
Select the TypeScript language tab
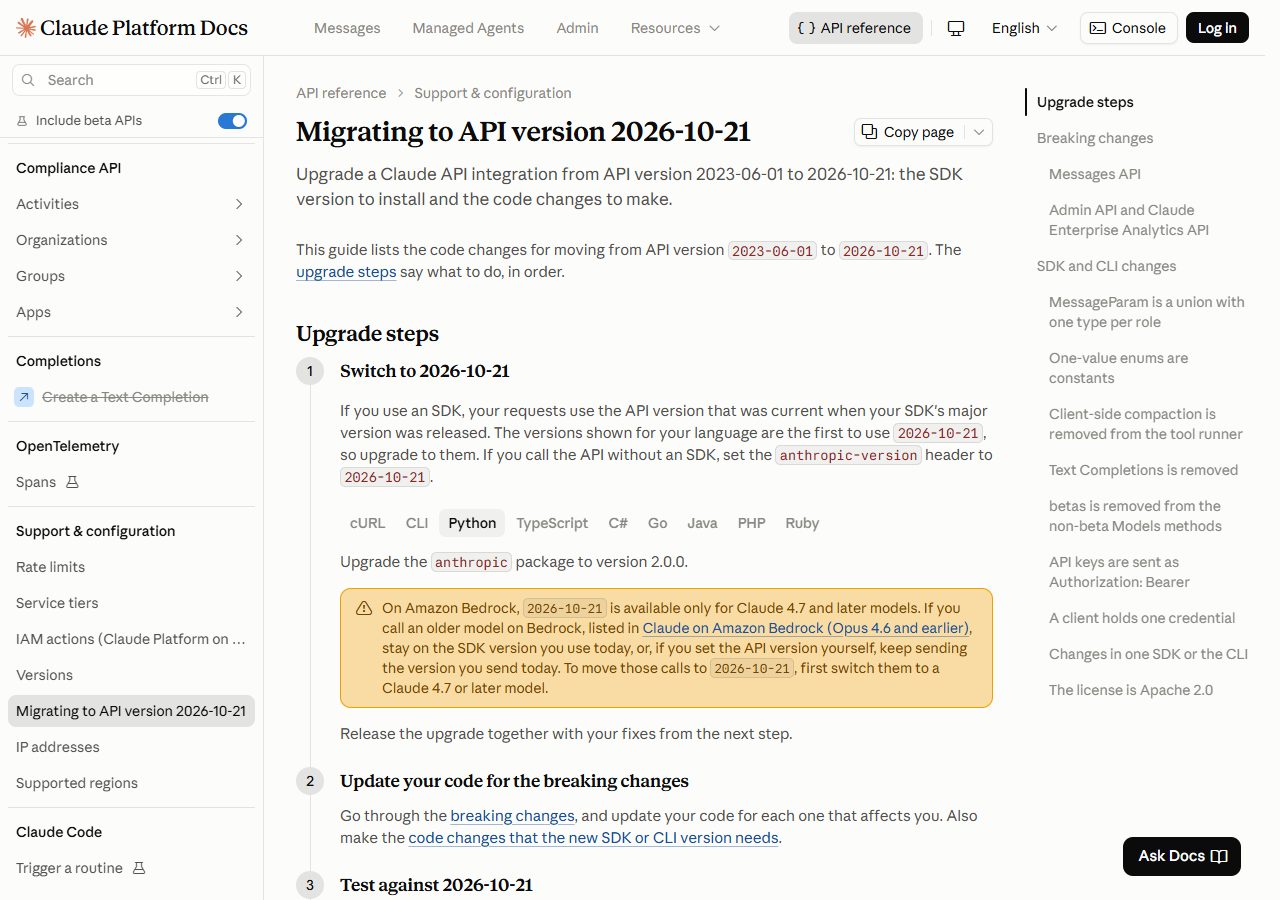pos(552,523)
